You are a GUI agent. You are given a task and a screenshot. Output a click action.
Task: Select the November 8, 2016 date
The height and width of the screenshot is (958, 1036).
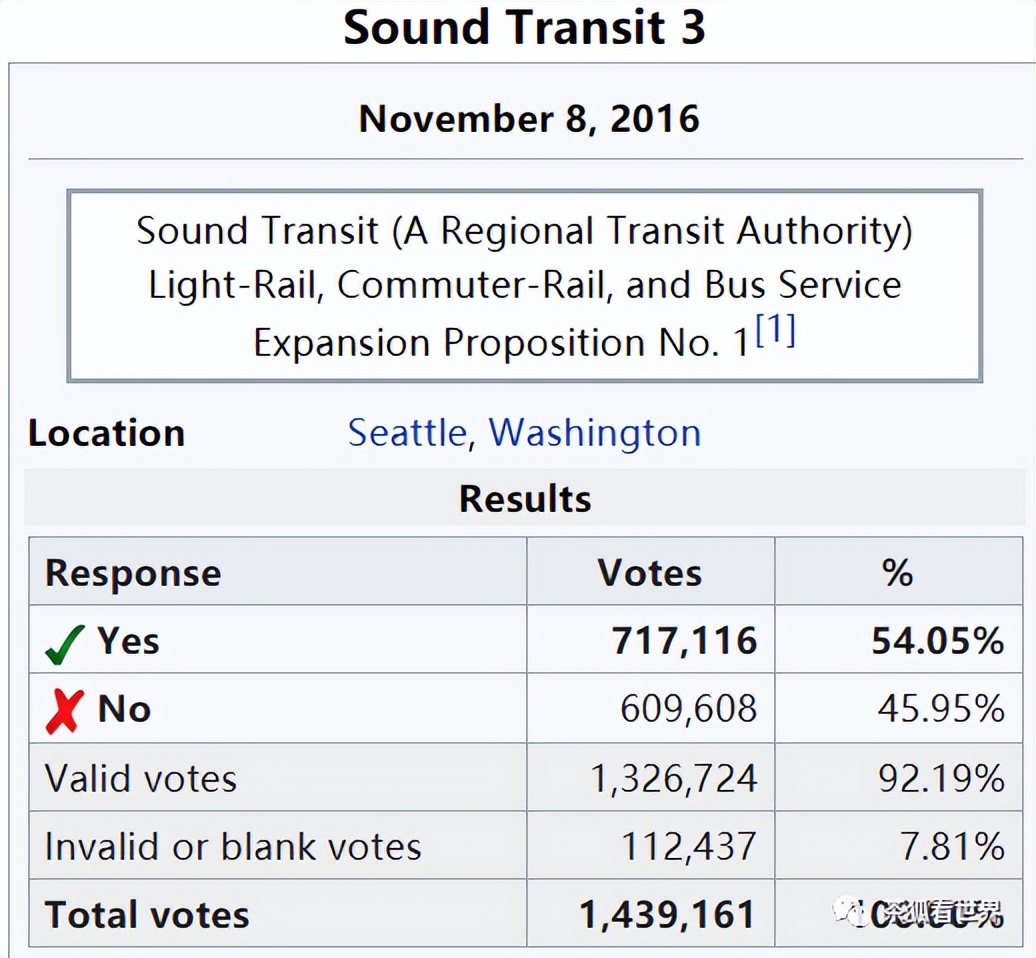coord(529,119)
